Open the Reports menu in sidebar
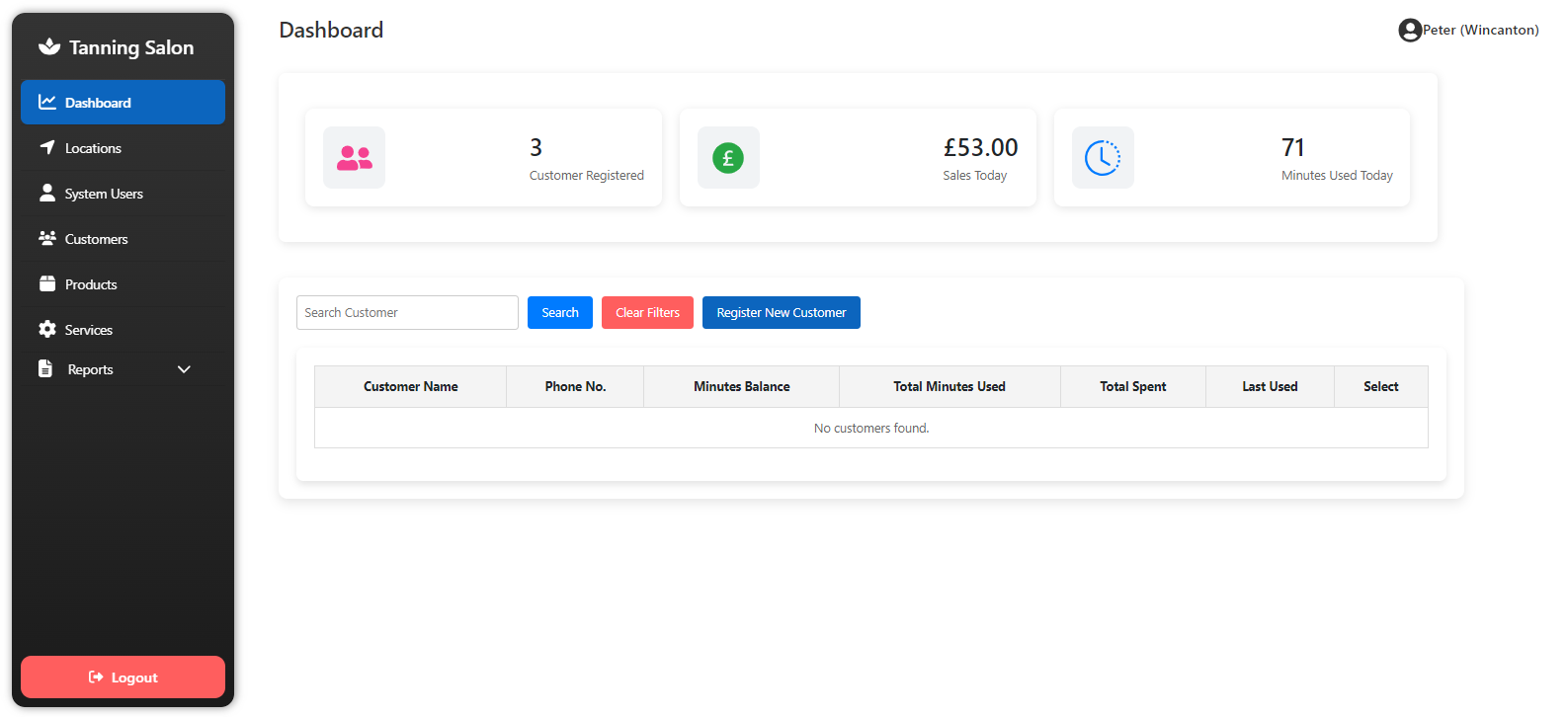 tap(90, 369)
